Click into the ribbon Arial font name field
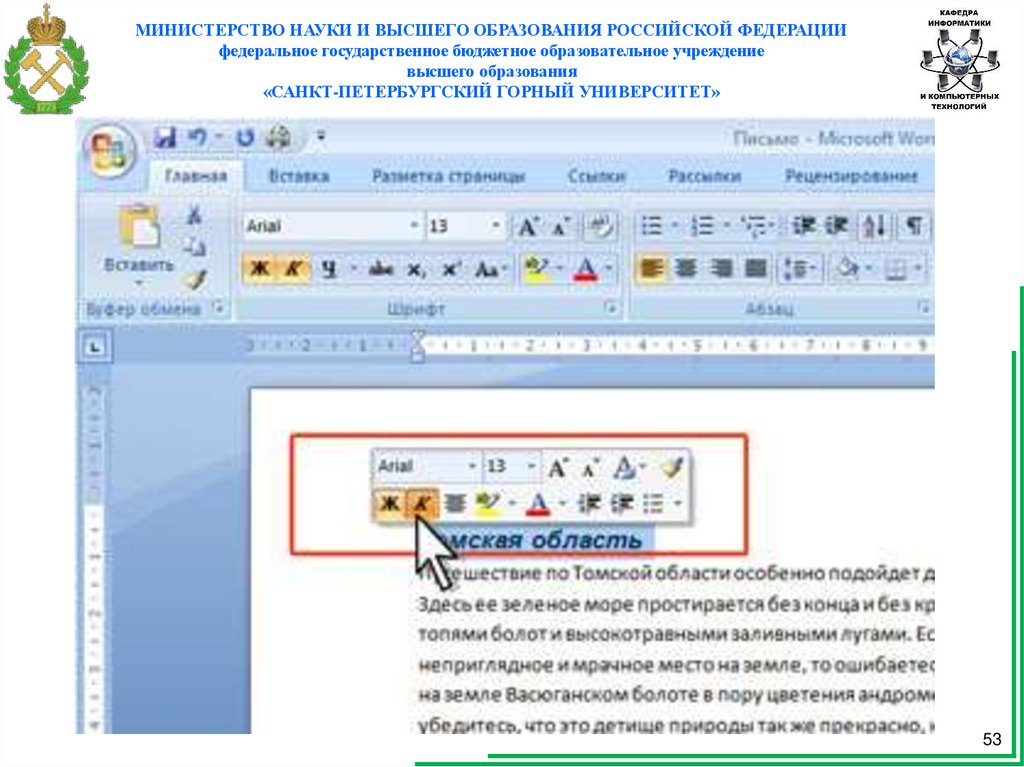 [325, 227]
